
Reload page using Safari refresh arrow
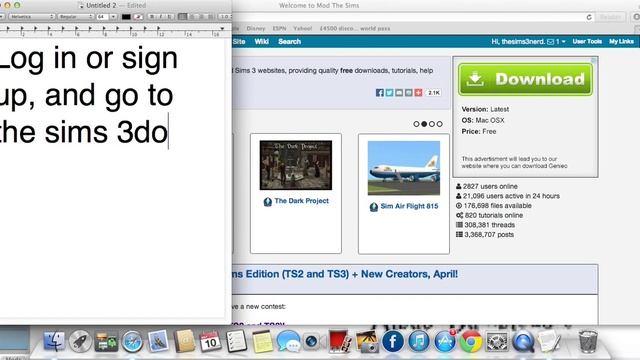click(589, 17)
